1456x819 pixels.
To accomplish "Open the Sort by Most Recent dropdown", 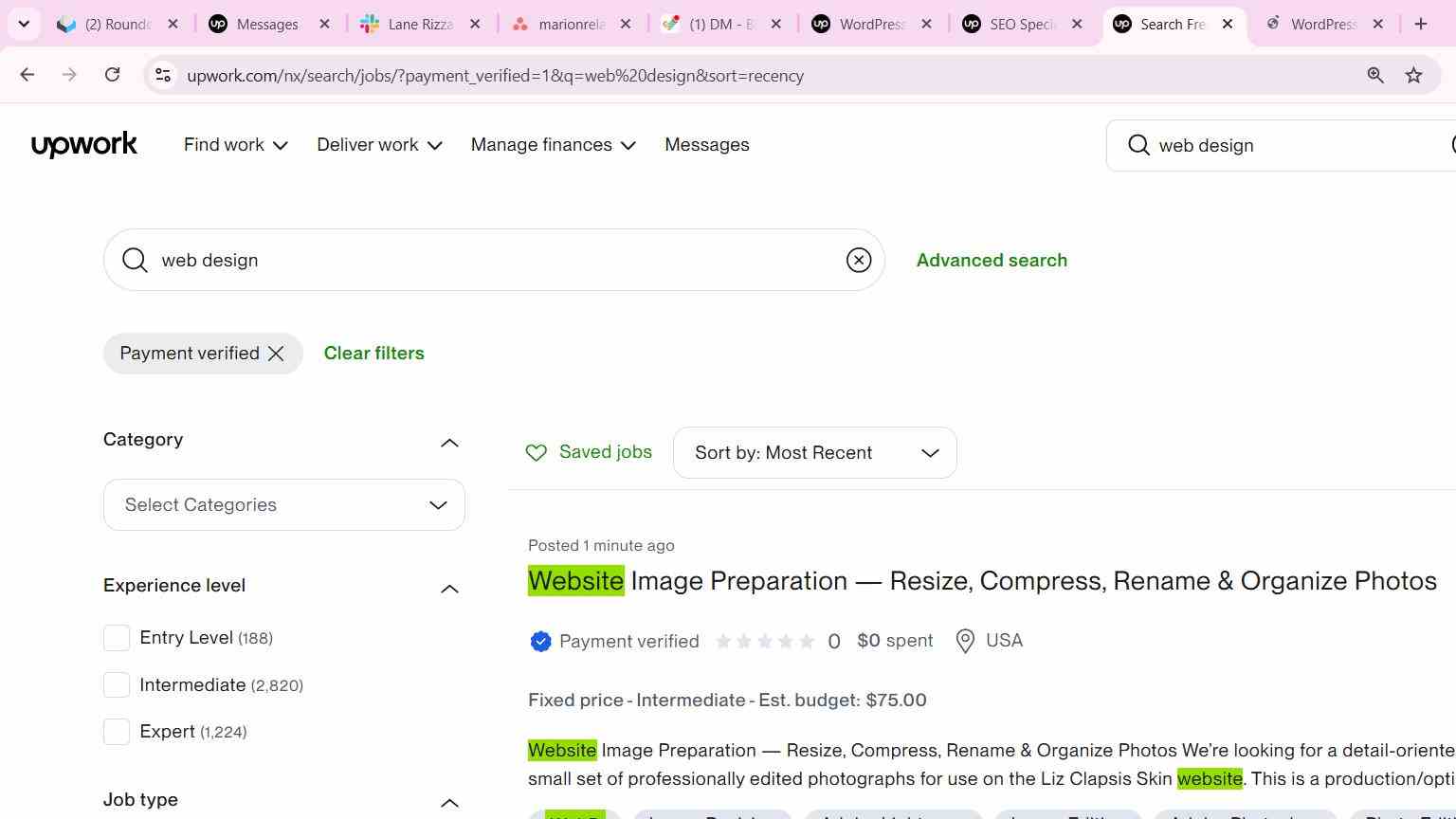I will [815, 453].
